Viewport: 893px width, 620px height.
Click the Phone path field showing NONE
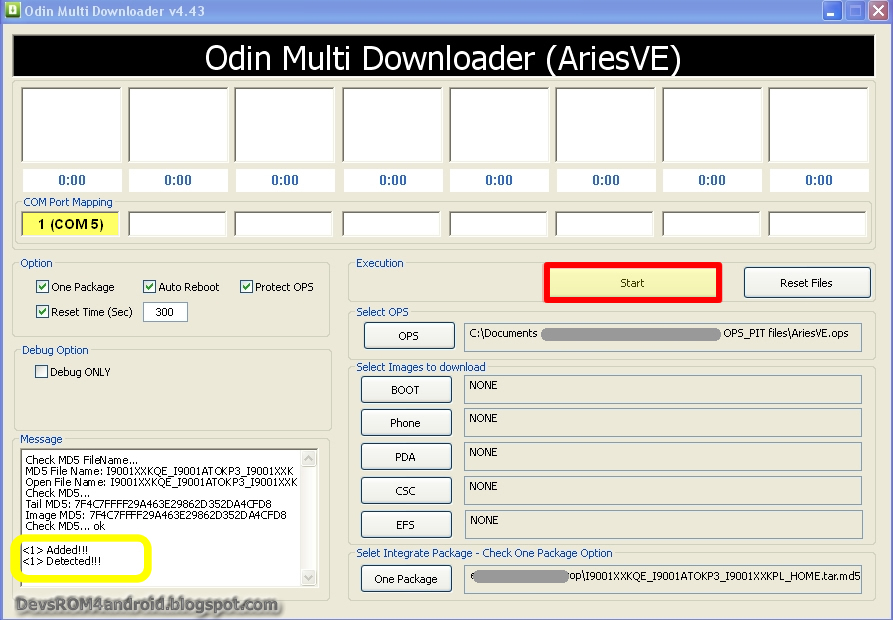pos(663,423)
